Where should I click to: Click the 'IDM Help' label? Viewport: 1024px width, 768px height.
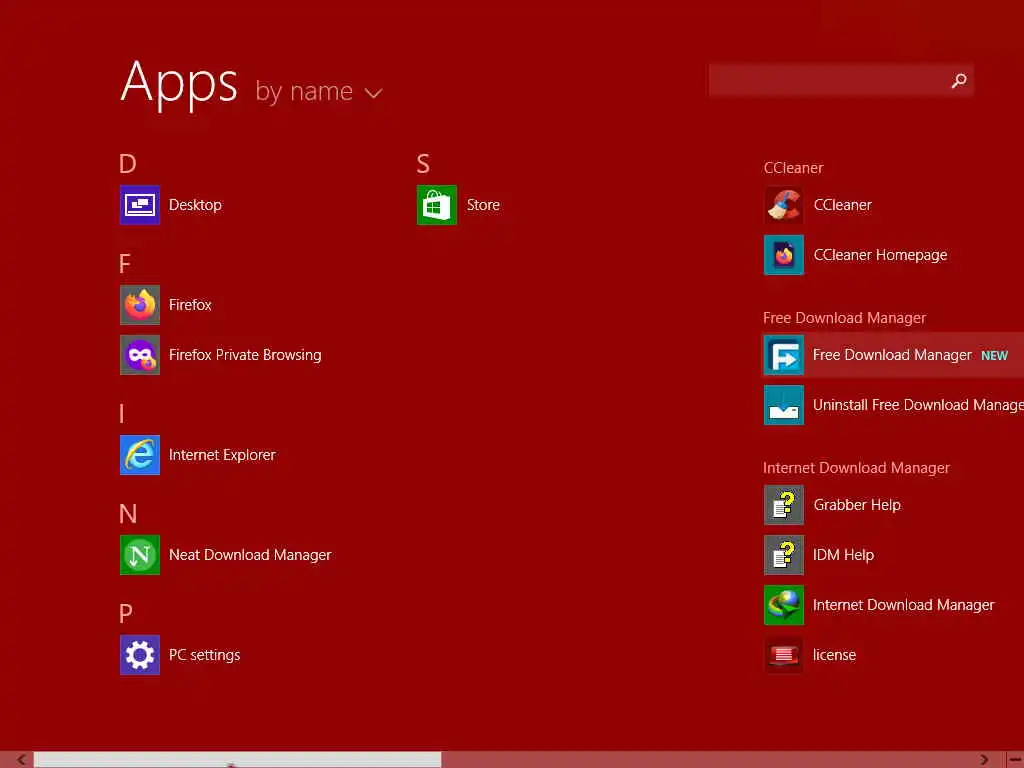click(x=843, y=555)
